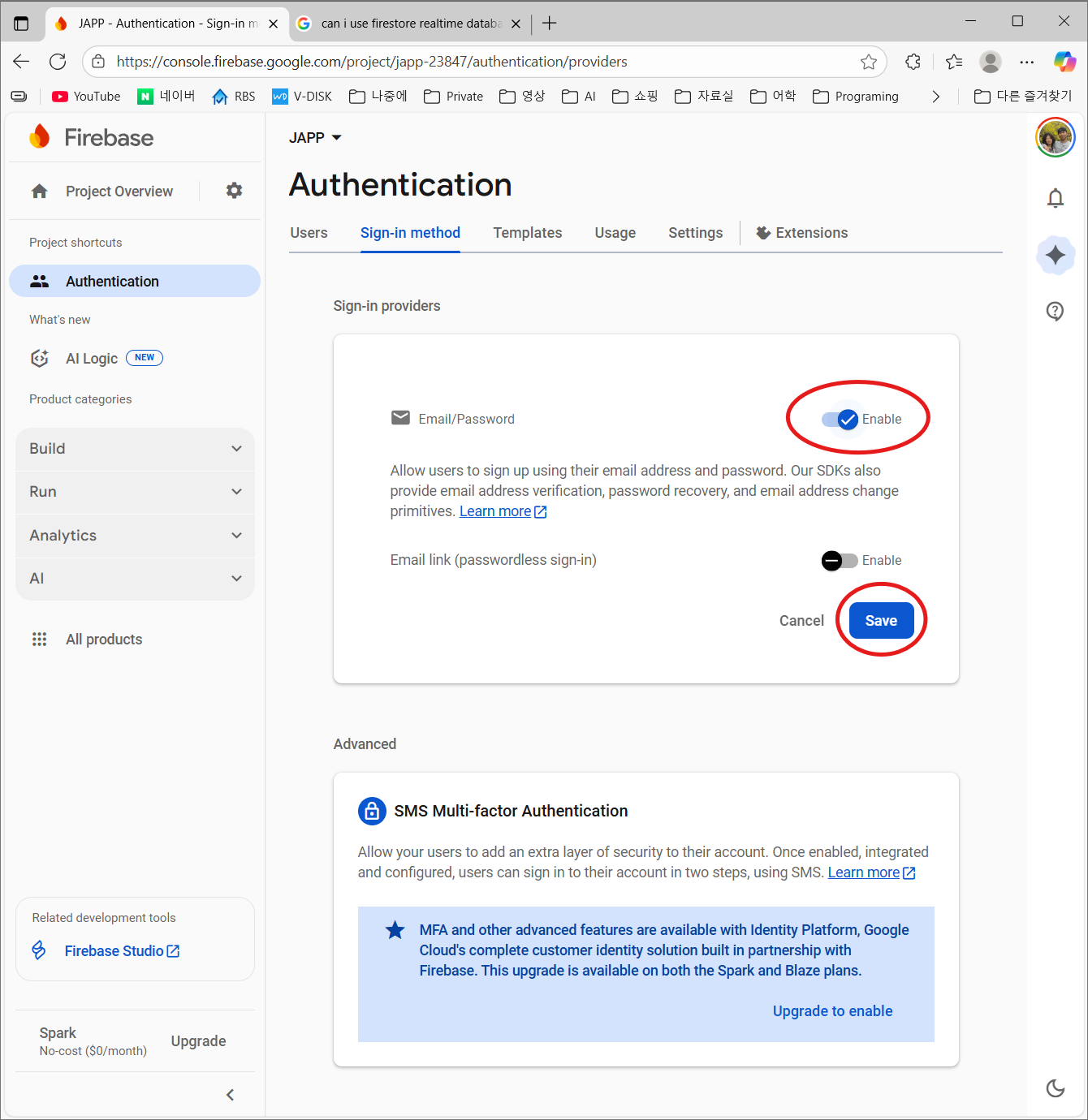
Task: Open a new browser tab
Action: 550,24
